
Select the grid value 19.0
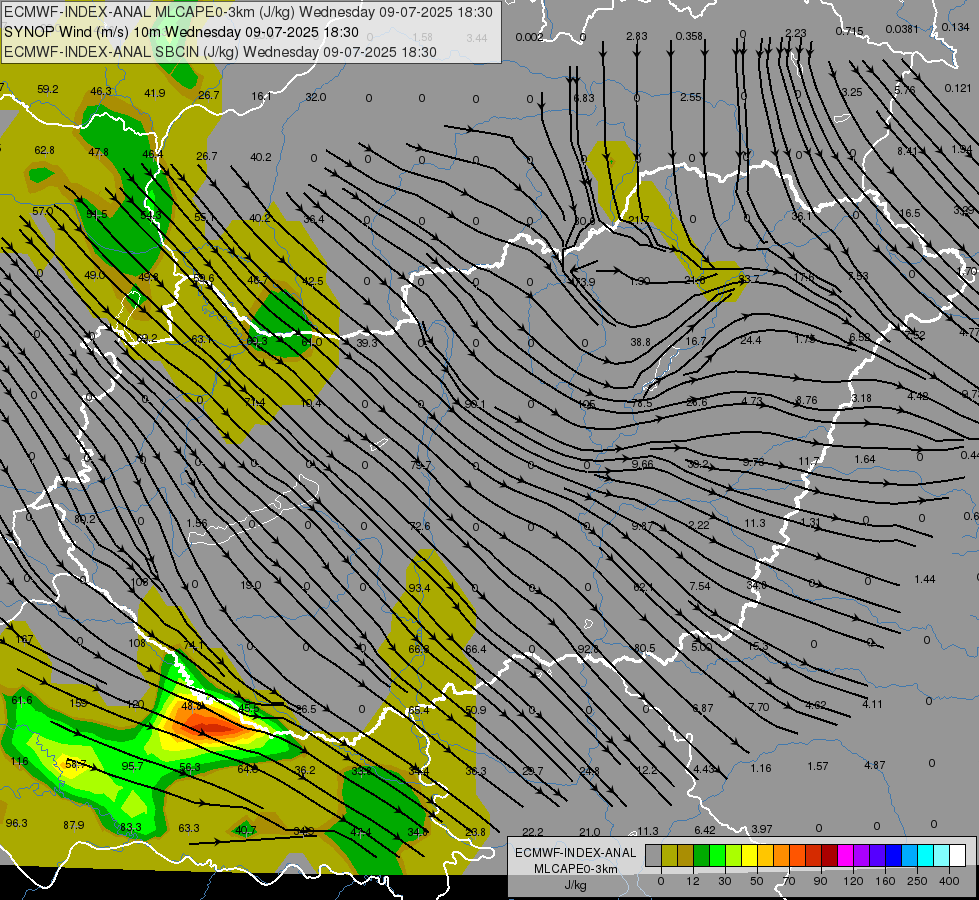250,585
